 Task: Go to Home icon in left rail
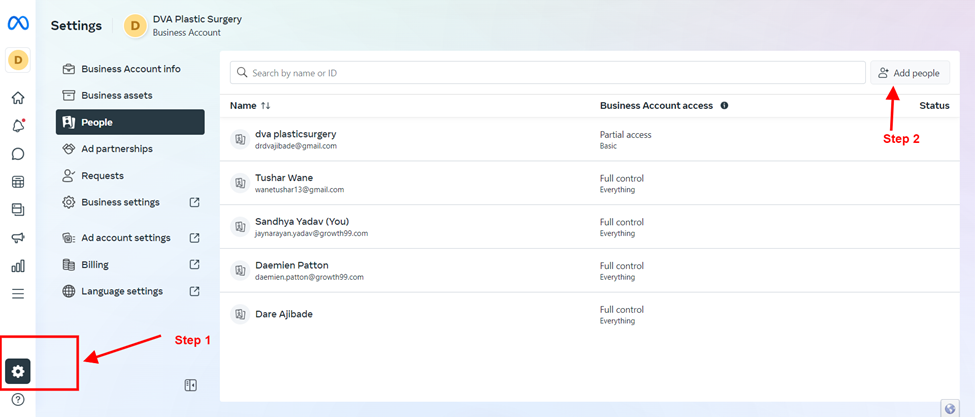18,98
